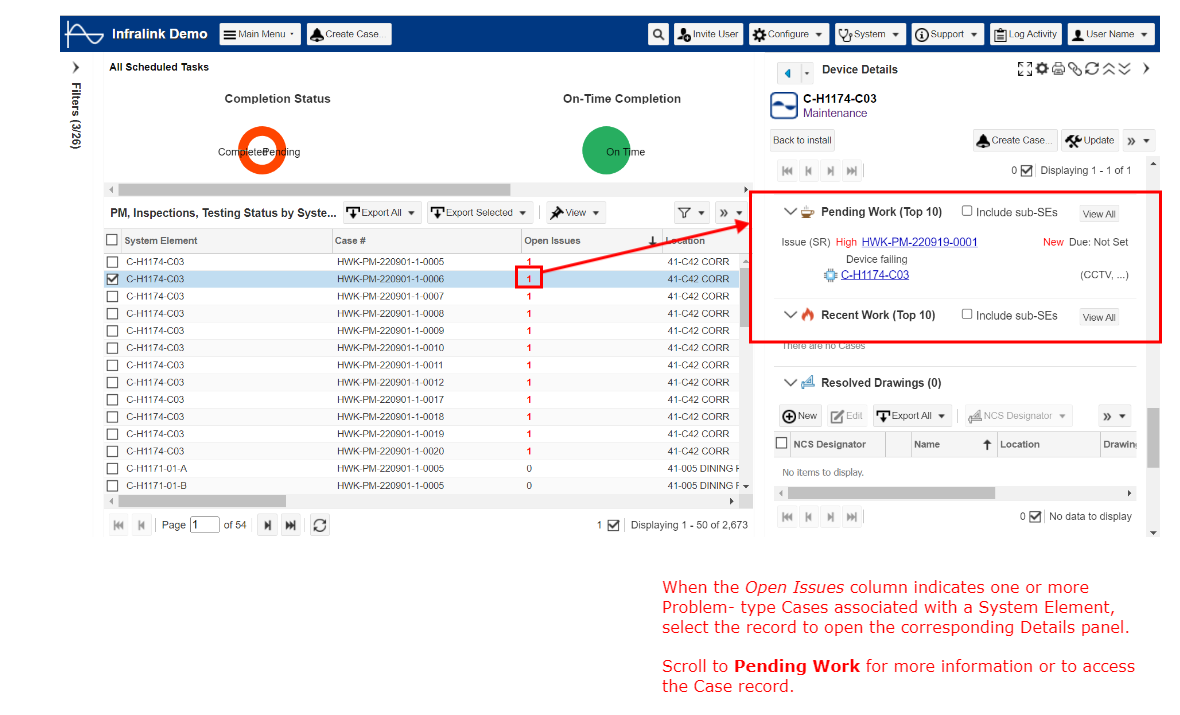This screenshot has width=1180, height=715.
Task: Check row HWK-PM-220901-1-0007
Action: pyautogui.click(x=112, y=297)
